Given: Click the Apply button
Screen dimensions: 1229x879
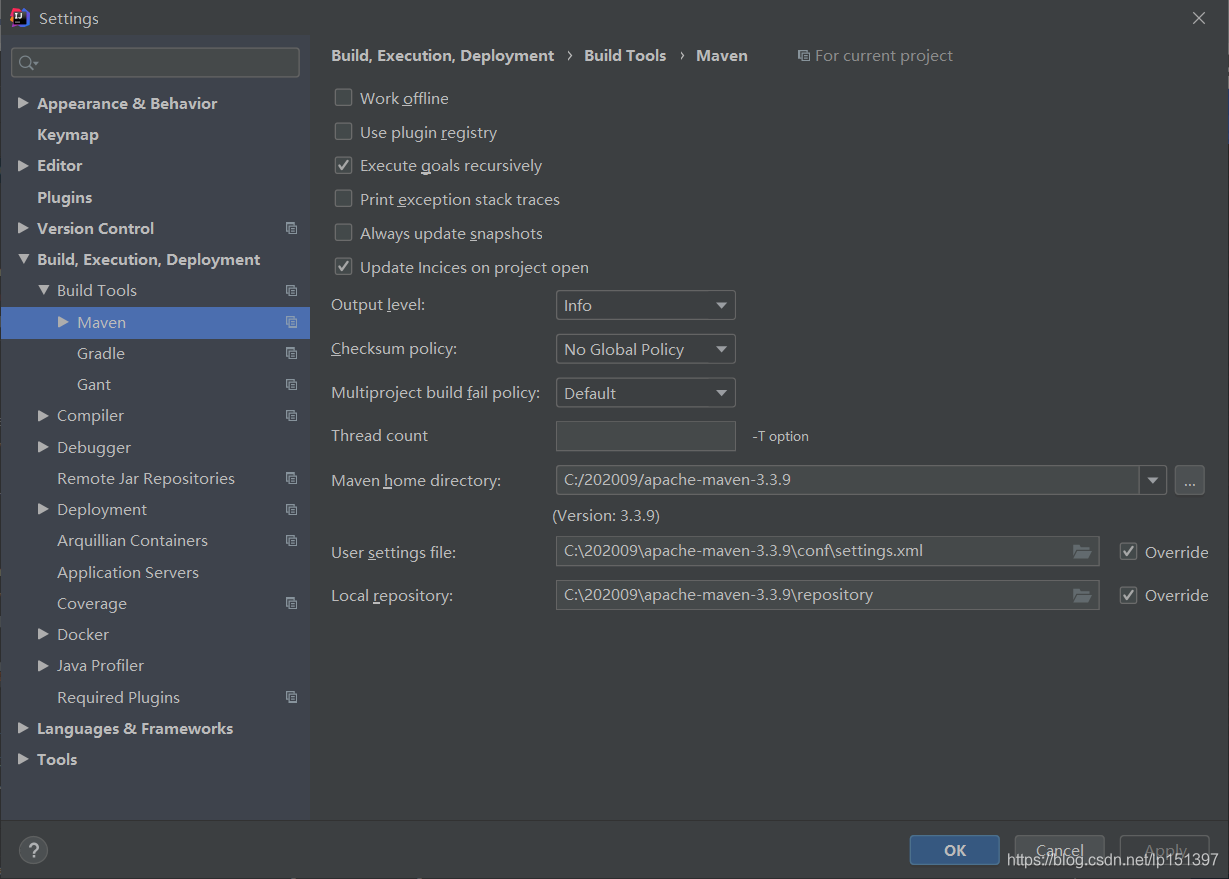Looking at the screenshot, I should 1164,850.
